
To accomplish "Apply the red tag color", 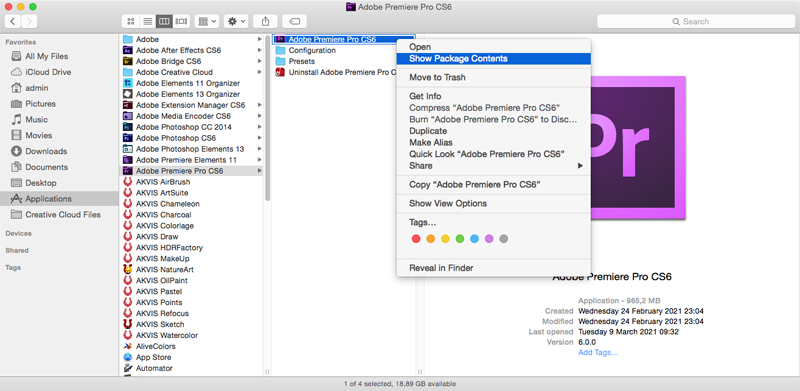I will coord(416,239).
